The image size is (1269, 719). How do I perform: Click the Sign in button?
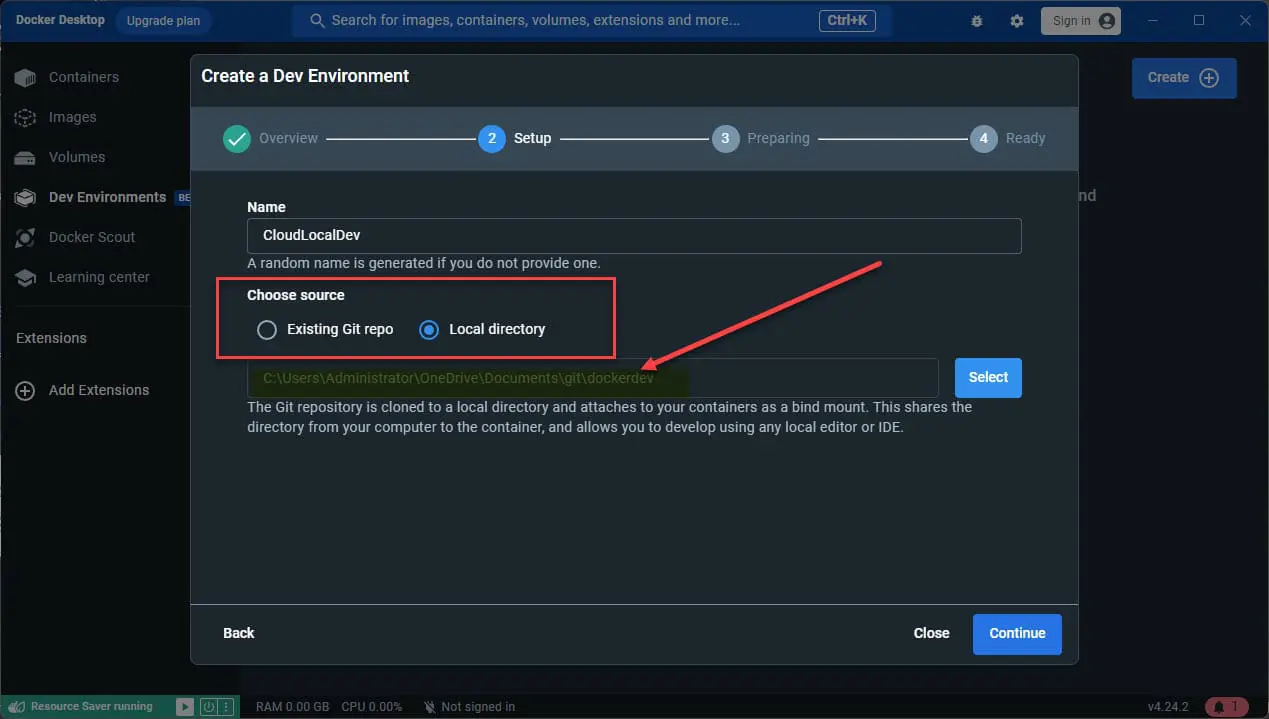1081,21
